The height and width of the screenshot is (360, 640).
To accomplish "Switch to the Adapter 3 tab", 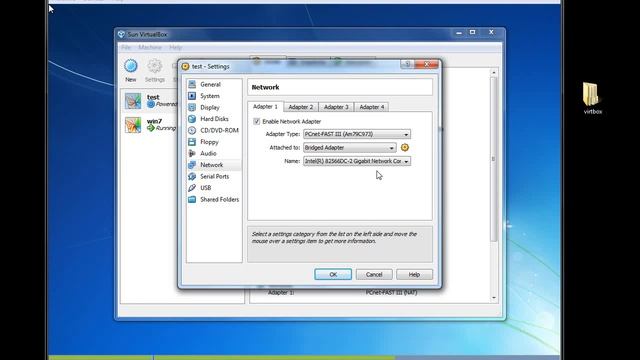I will pos(336,107).
